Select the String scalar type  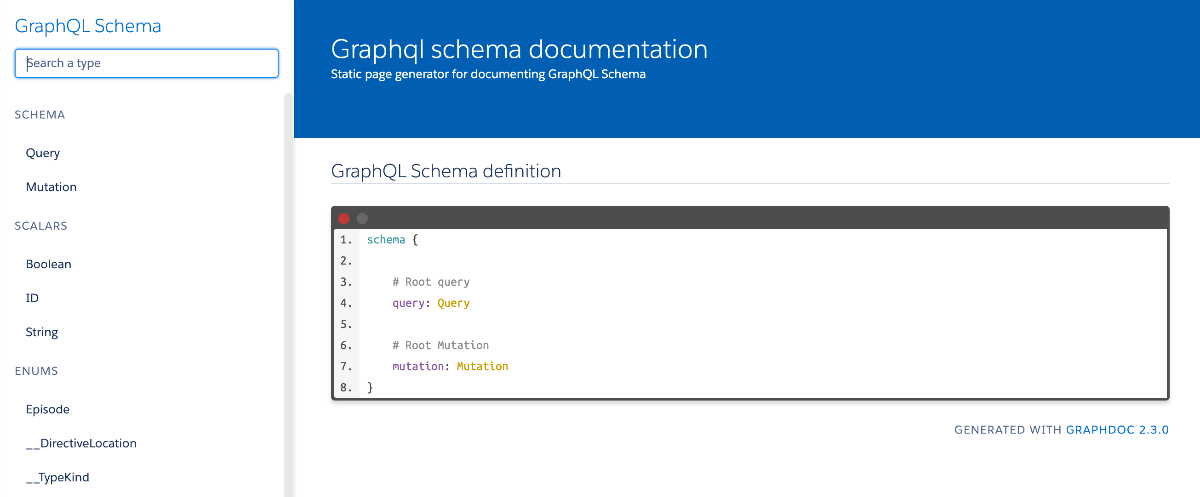click(x=42, y=332)
